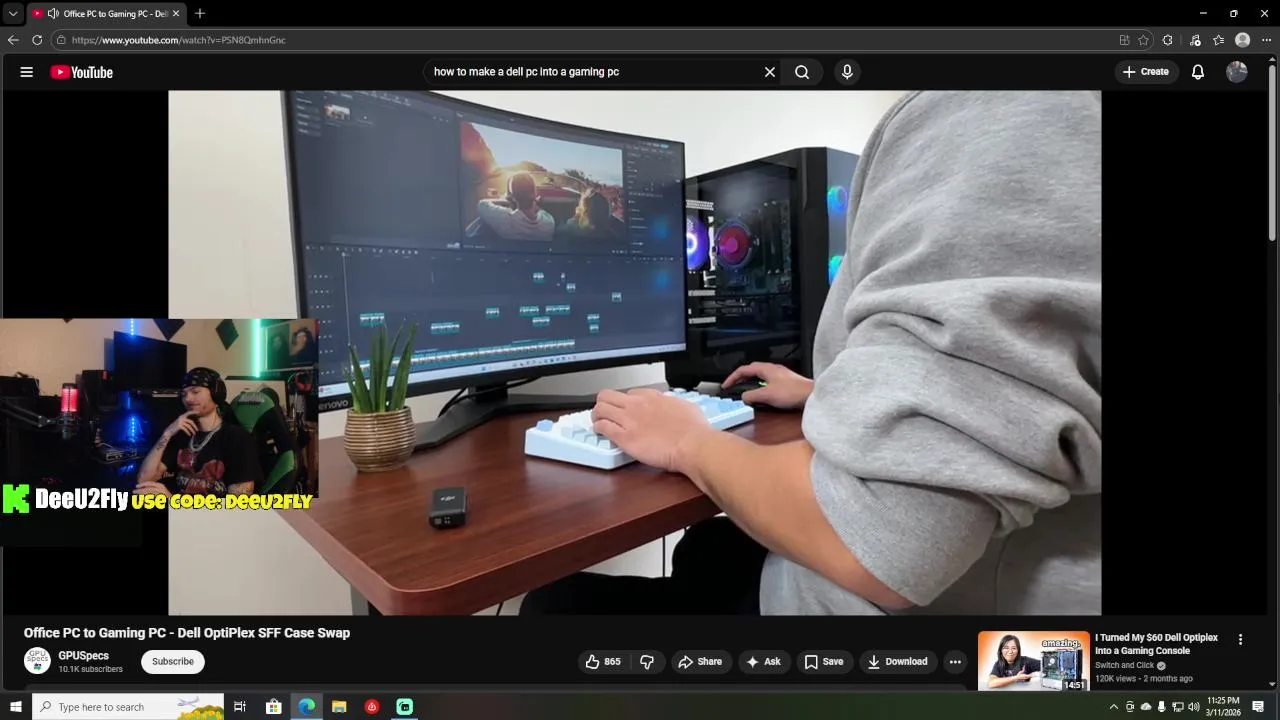This screenshot has width=1280, height=720.
Task: Open browser profile avatar in toolbar
Action: point(1243,40)
